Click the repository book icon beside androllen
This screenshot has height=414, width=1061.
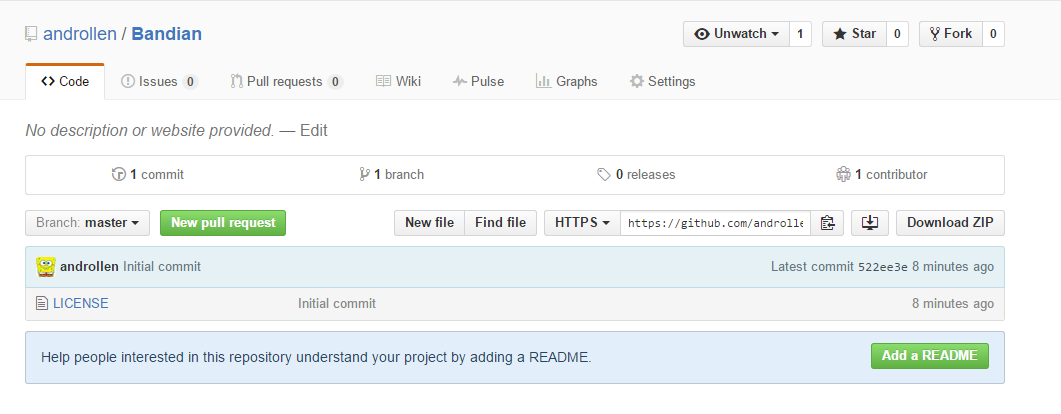coord(31,34)
